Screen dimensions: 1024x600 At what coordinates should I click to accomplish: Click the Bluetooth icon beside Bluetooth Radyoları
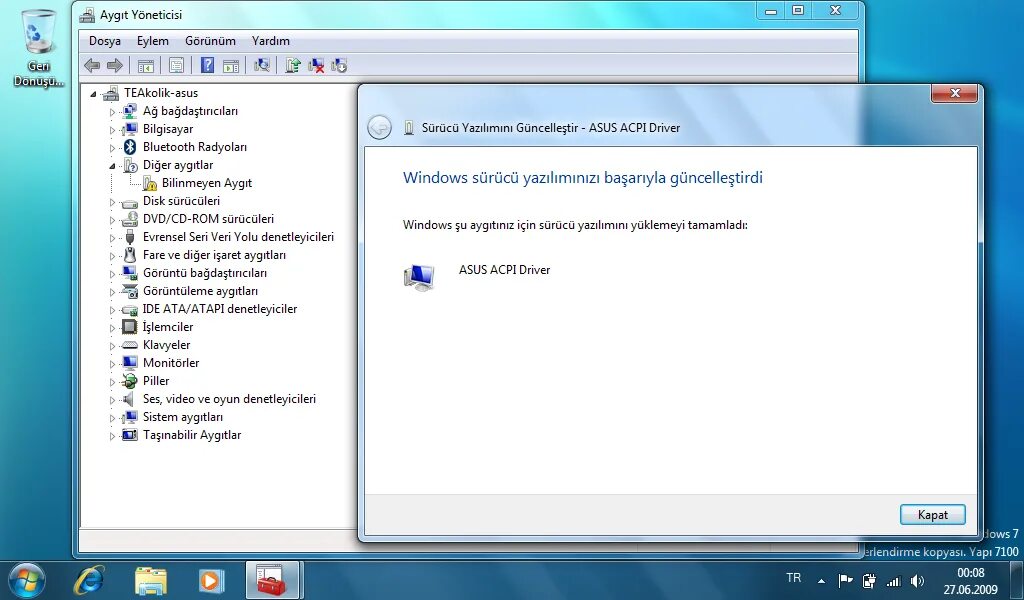coord(130,147)
